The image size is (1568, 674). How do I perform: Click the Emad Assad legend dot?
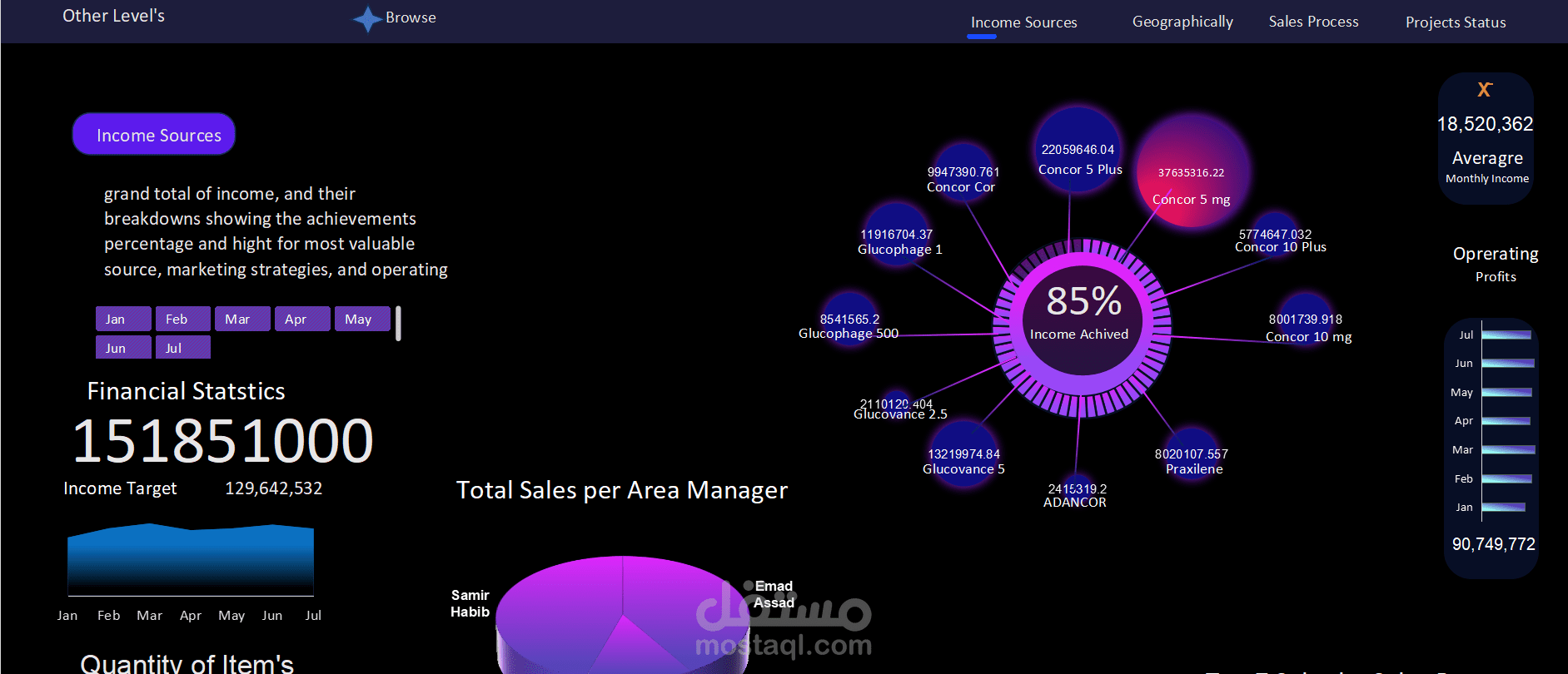click(748, 586)
